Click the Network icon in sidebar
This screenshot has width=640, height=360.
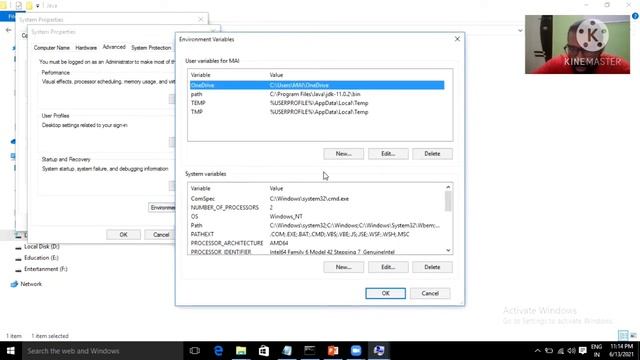point(14,284)
